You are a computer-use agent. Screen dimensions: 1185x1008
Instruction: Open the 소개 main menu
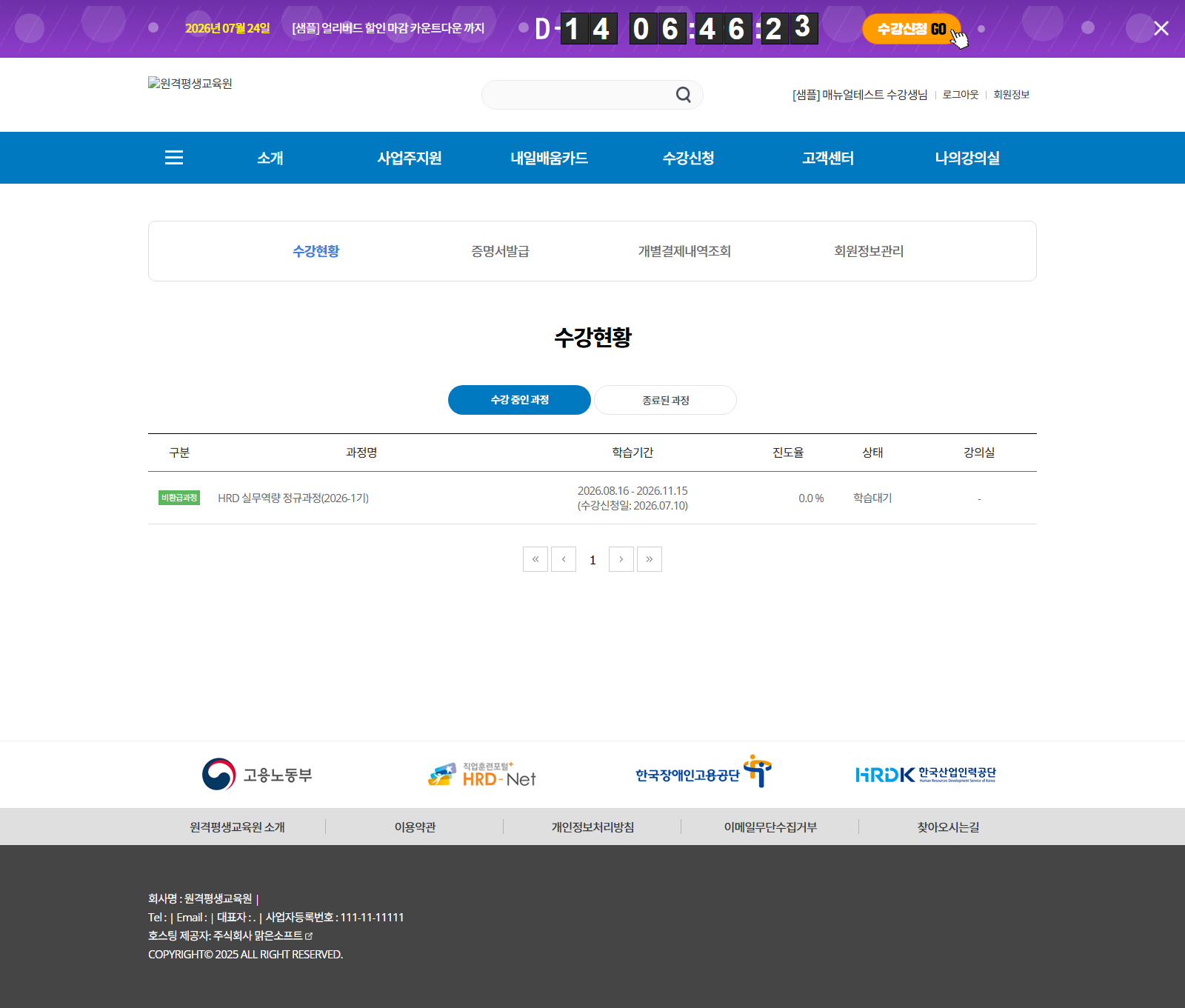(x=270, y=158)
